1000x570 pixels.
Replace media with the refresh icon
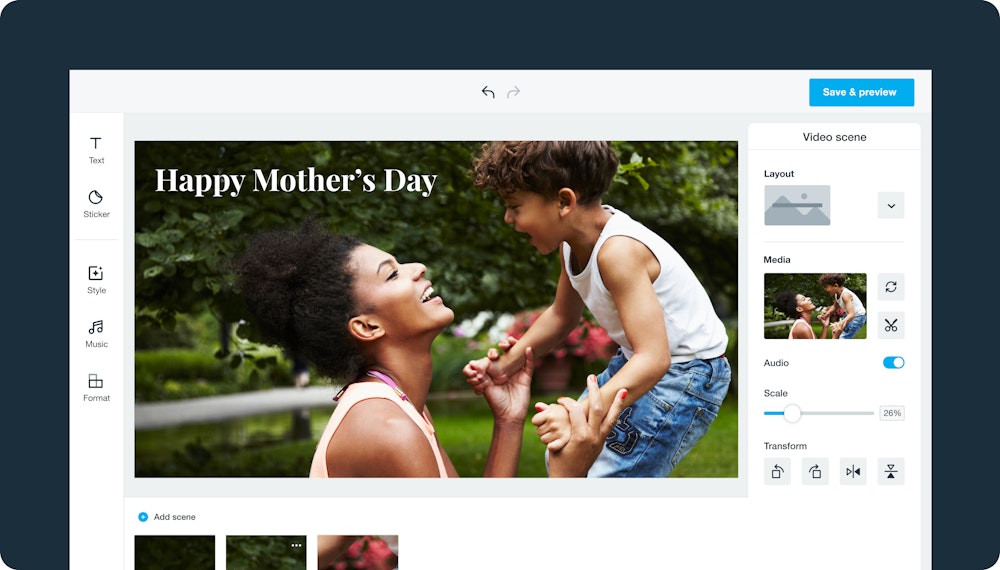point(891,287)
